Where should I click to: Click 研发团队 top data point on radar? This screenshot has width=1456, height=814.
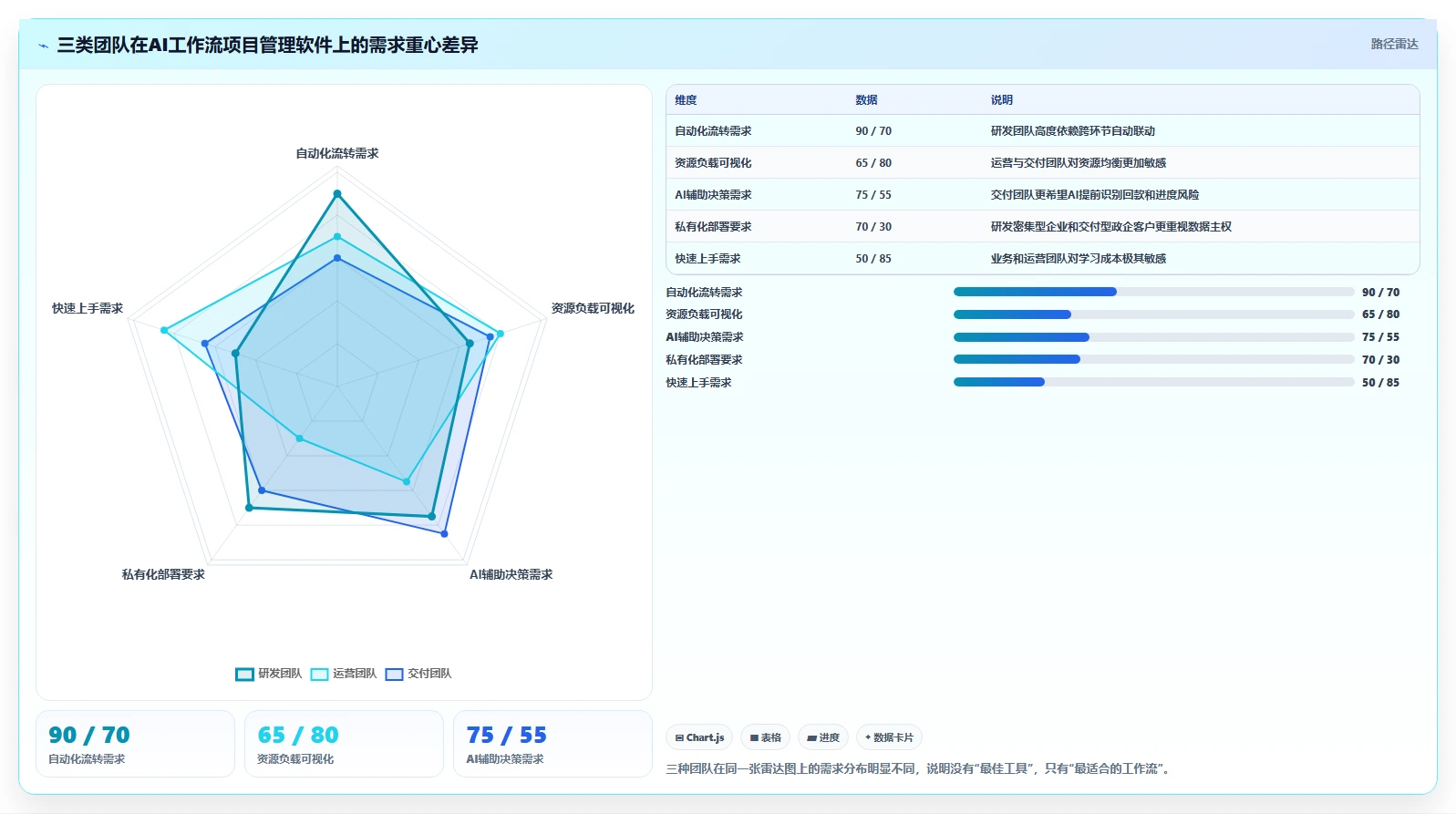pyautogui.click(x=337, y=193)
